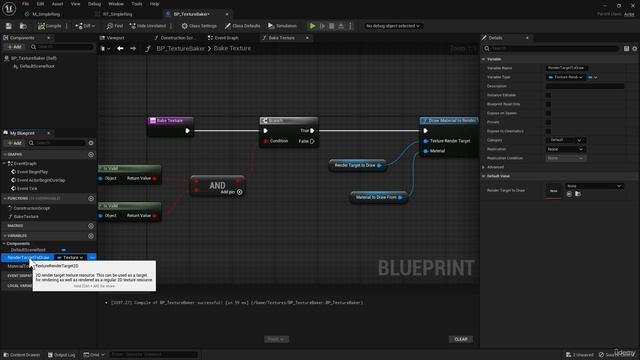
Task: Click Add in the Components panel
Action: 14,47
